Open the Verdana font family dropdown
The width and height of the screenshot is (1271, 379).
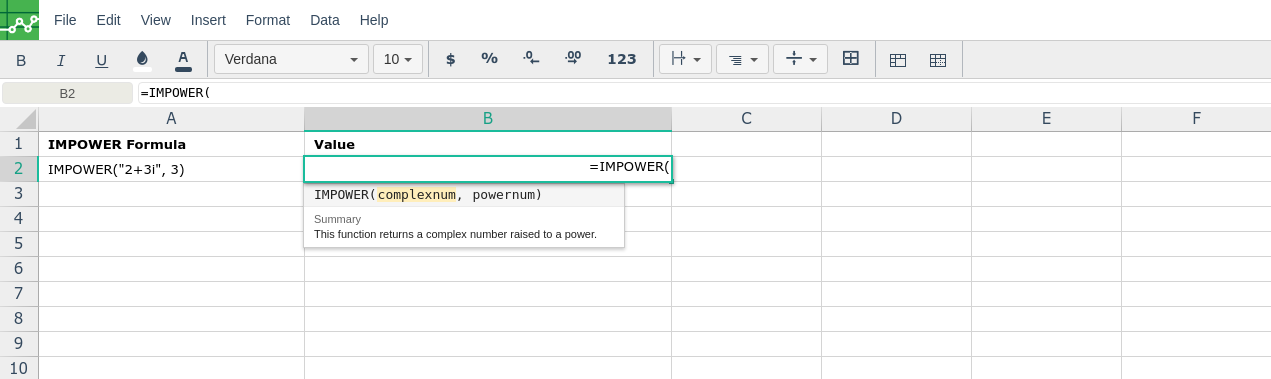pyautogui.click(x=291, y=59)
